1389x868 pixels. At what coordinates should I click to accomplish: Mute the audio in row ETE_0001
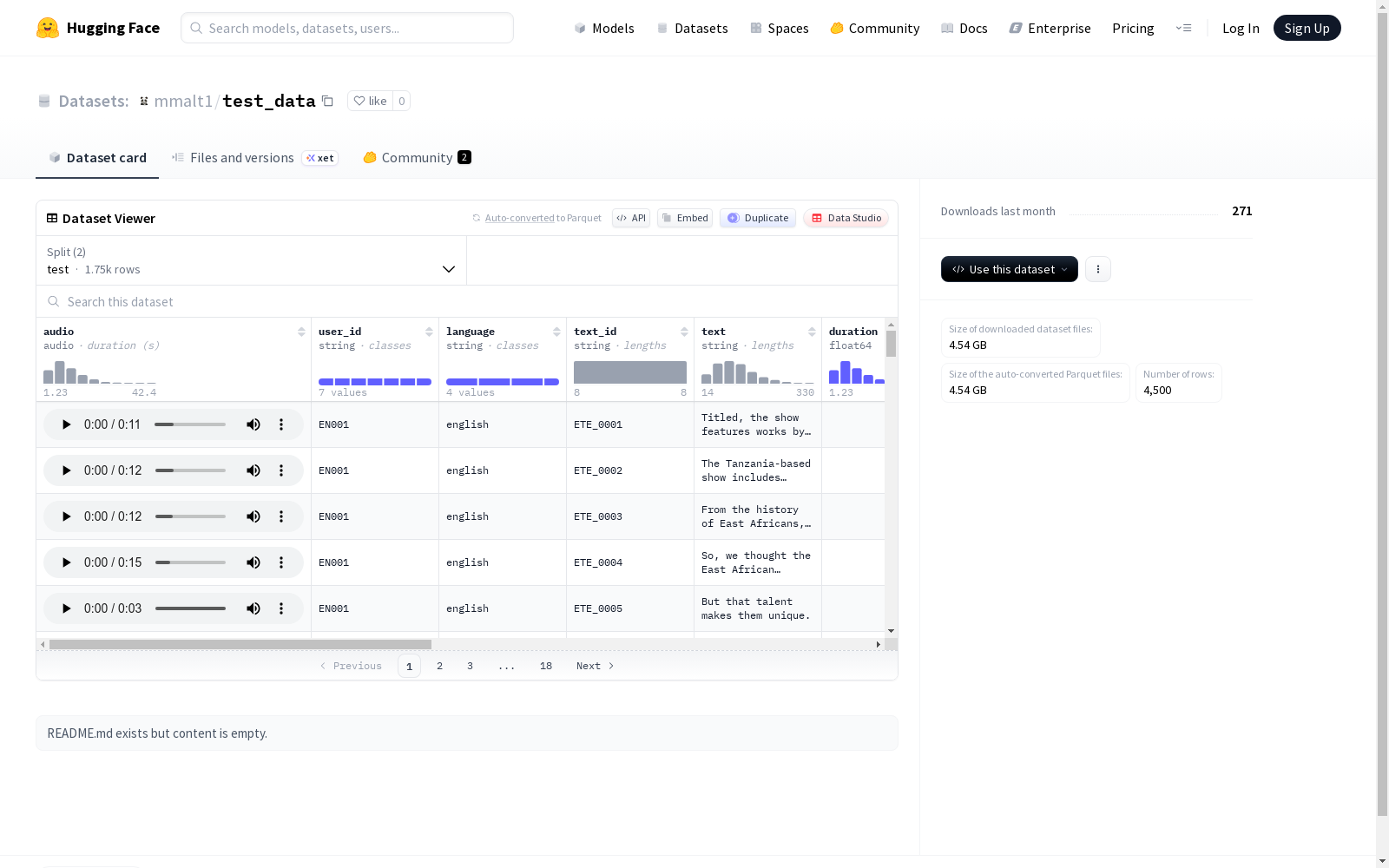click(x=253, y=424)
